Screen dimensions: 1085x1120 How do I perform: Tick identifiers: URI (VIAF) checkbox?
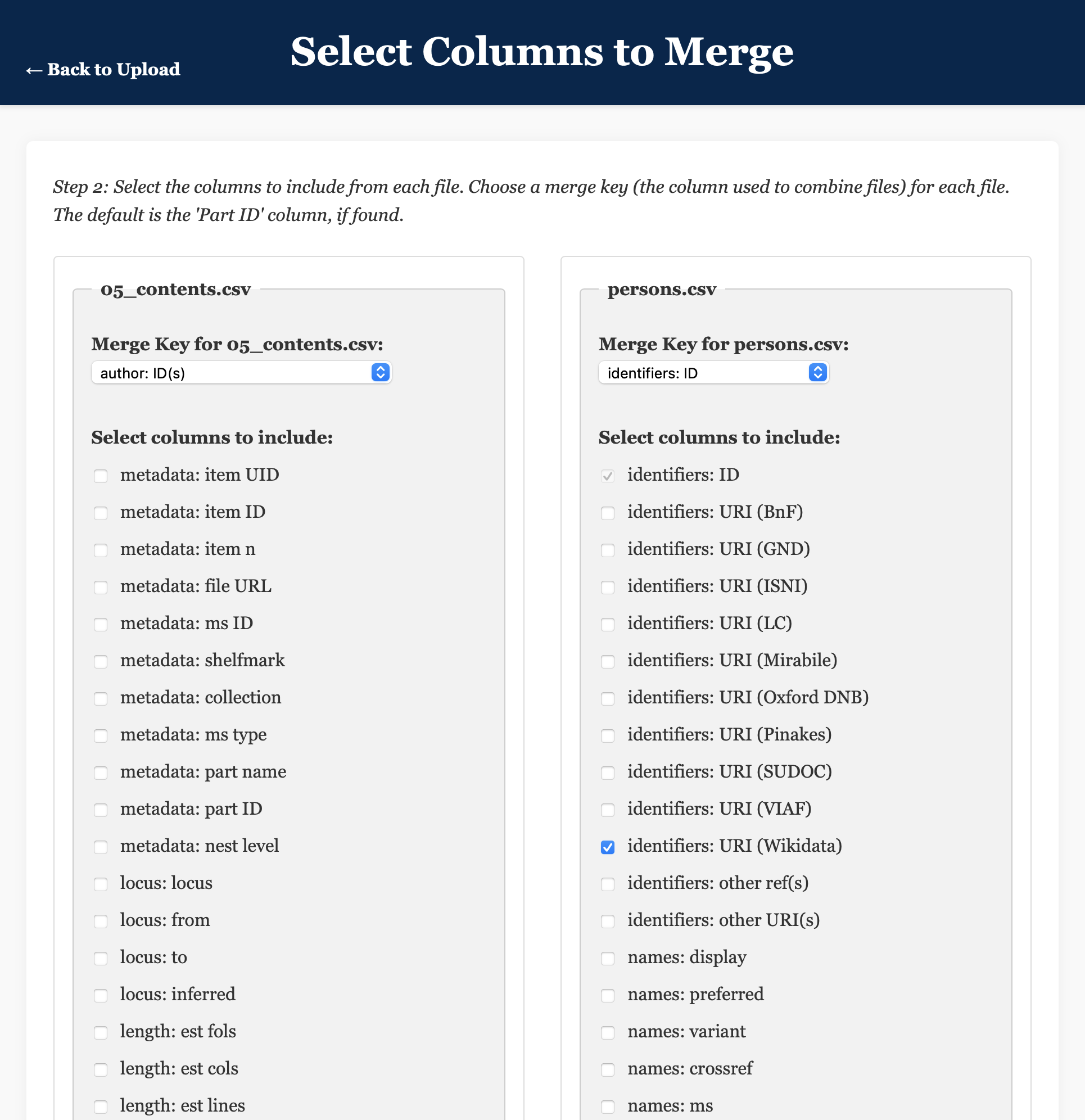[608, 810]
